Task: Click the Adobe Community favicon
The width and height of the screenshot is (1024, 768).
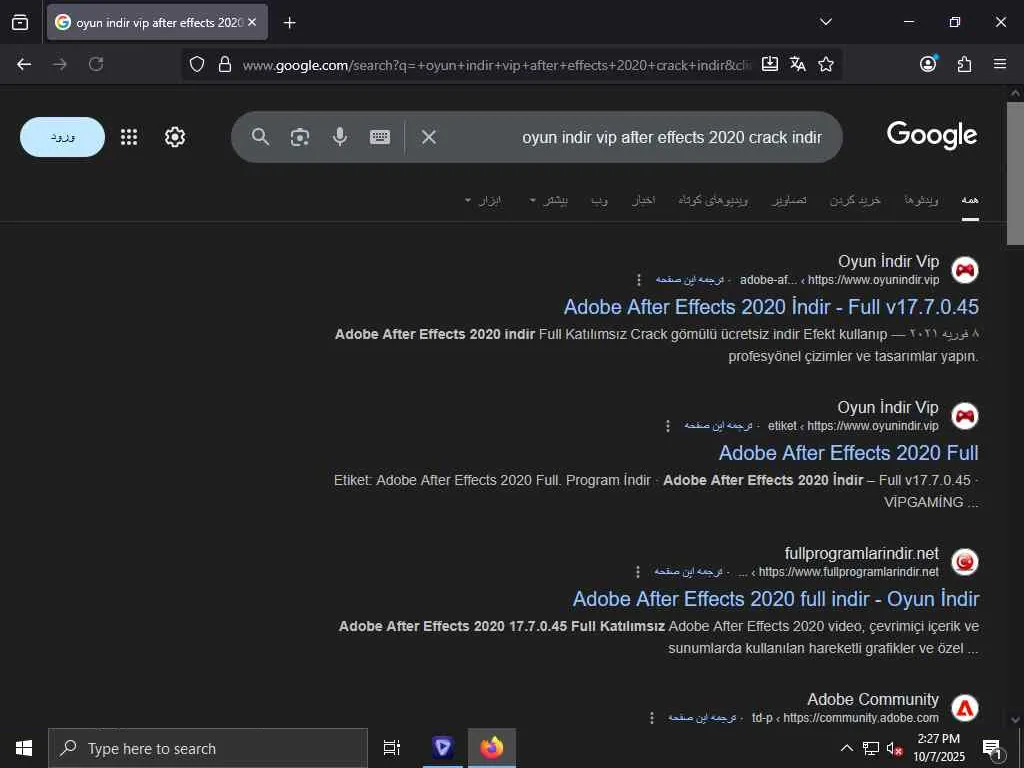Action: point(965,708)
